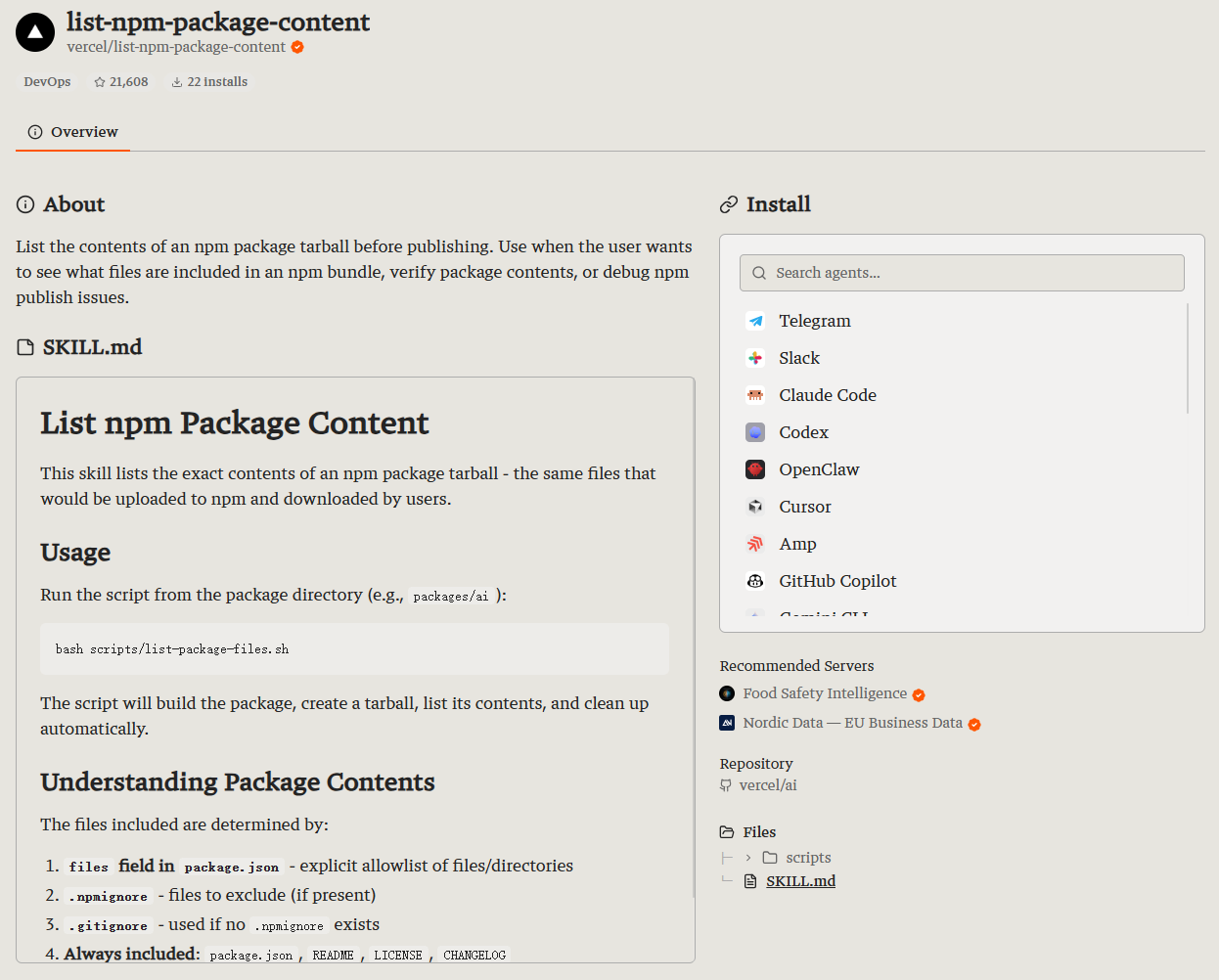
Task: Choose GitHub Copilot from the agent list
Action: coord(837,581)
